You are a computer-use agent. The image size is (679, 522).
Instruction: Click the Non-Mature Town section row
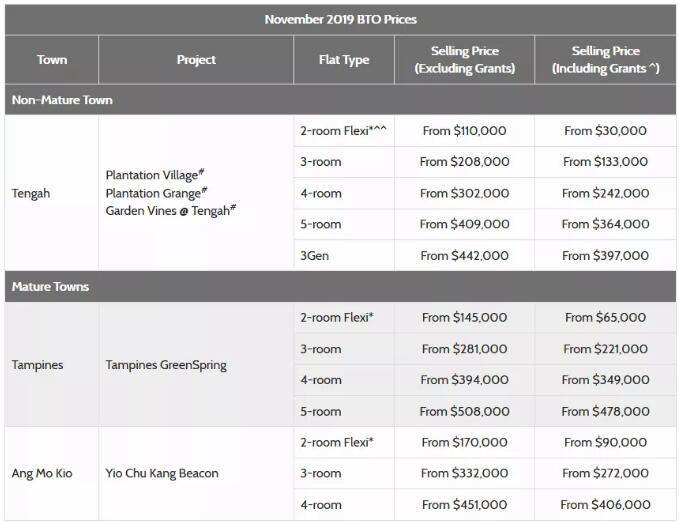click(62, 100)
